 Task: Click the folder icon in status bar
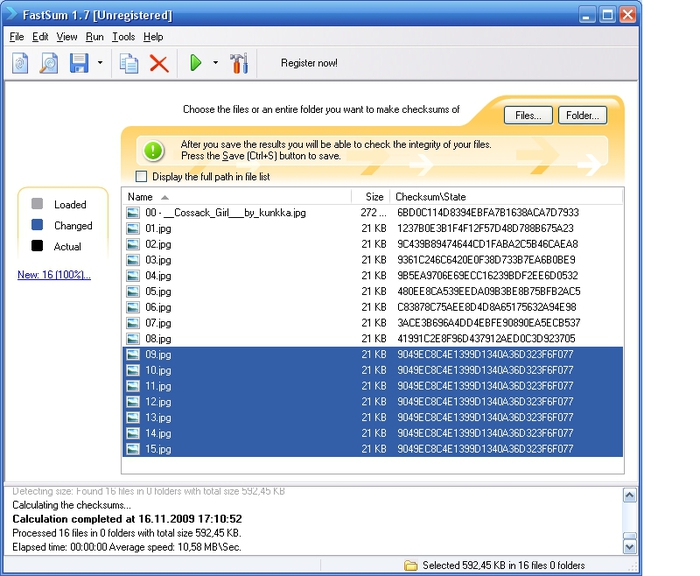410,565
